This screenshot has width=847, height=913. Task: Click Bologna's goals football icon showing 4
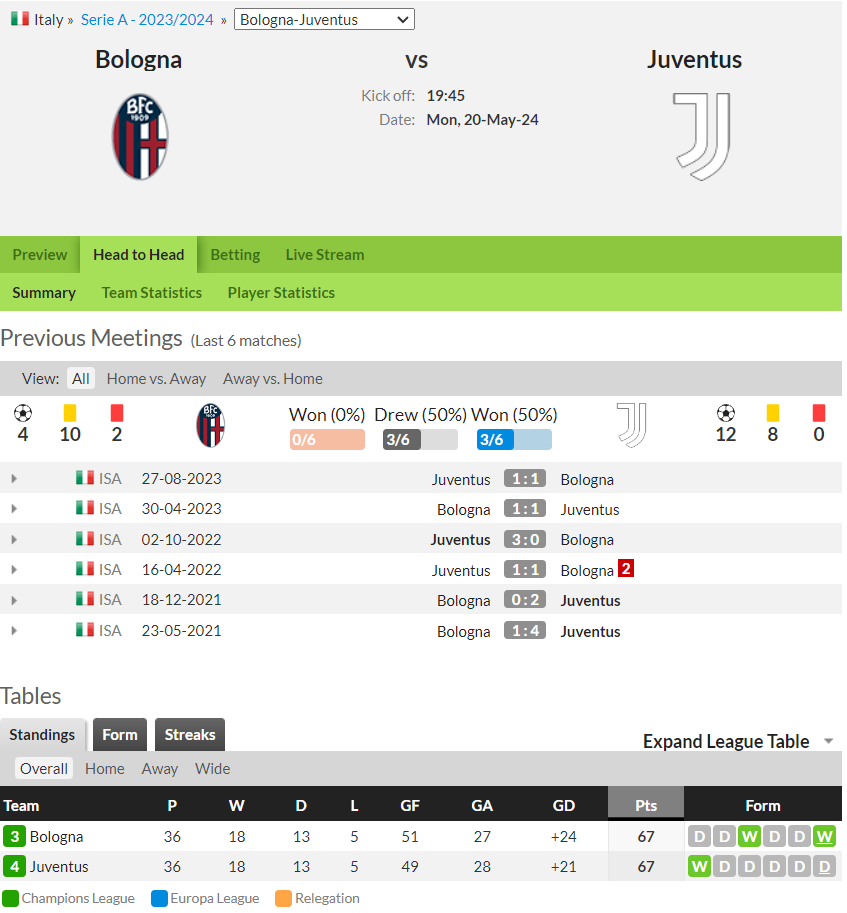[23, 413]
